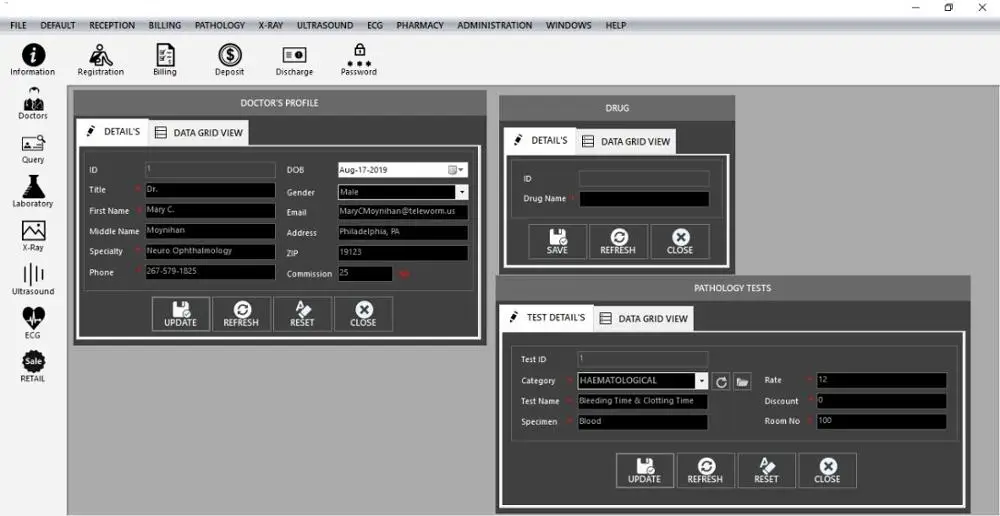Switch to Data Grid View in Drug panel
Viewport: 1000px width, 516px height.
[x=626, y=142]
